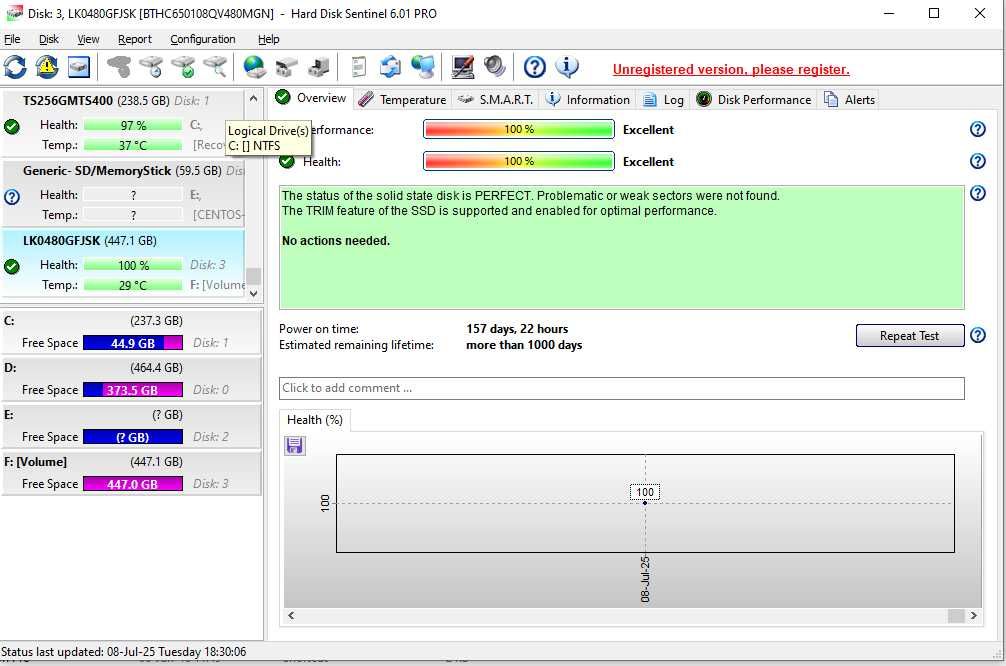
Task: Click the C: free space 44.9 GB bar
Action: [x=133, y=343]
